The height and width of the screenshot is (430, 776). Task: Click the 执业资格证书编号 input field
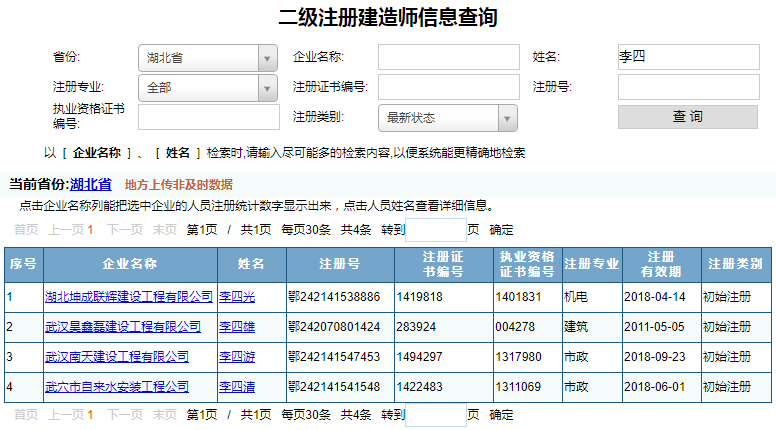208,117
